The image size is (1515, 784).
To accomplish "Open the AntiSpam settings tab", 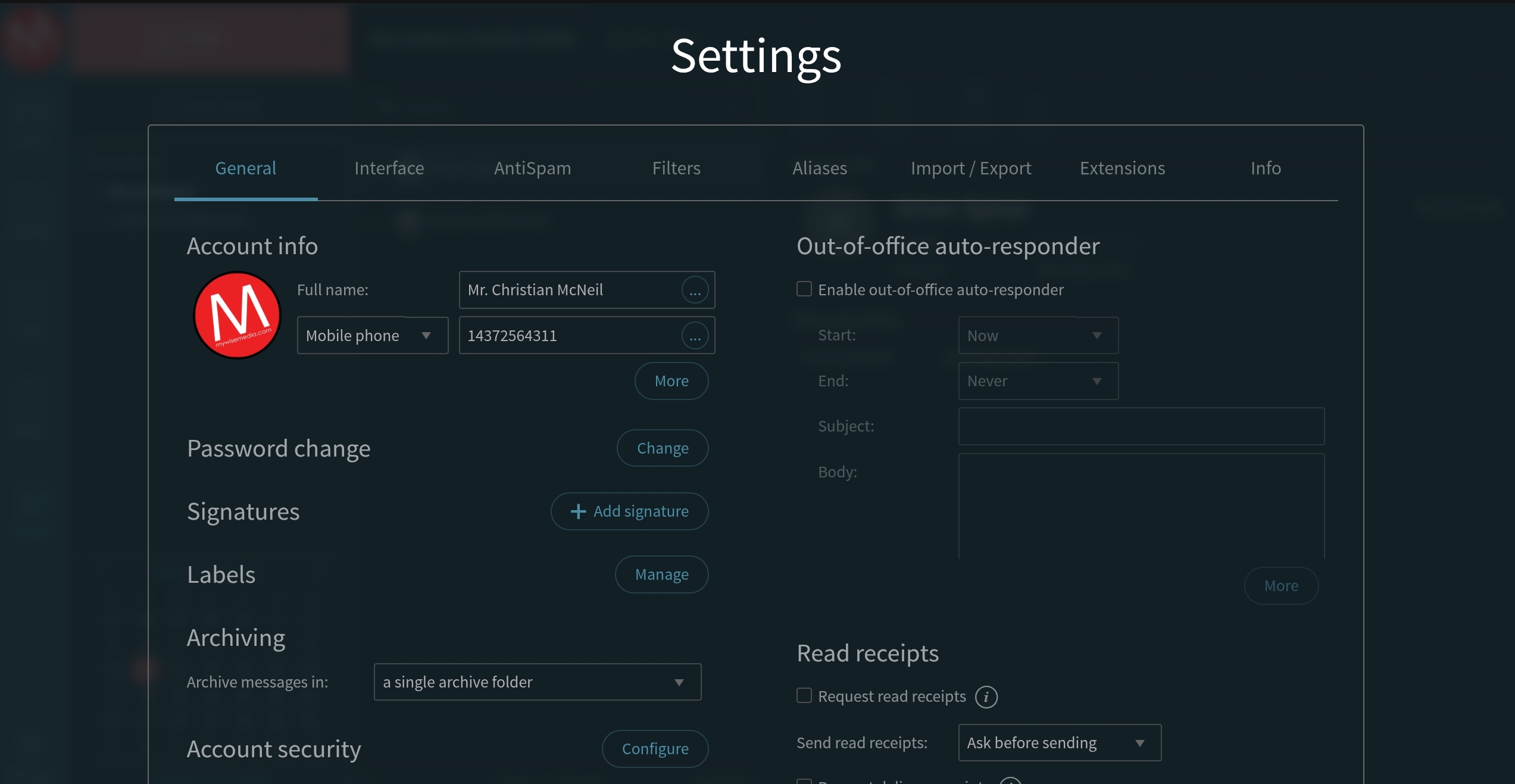I will (532, 168).
